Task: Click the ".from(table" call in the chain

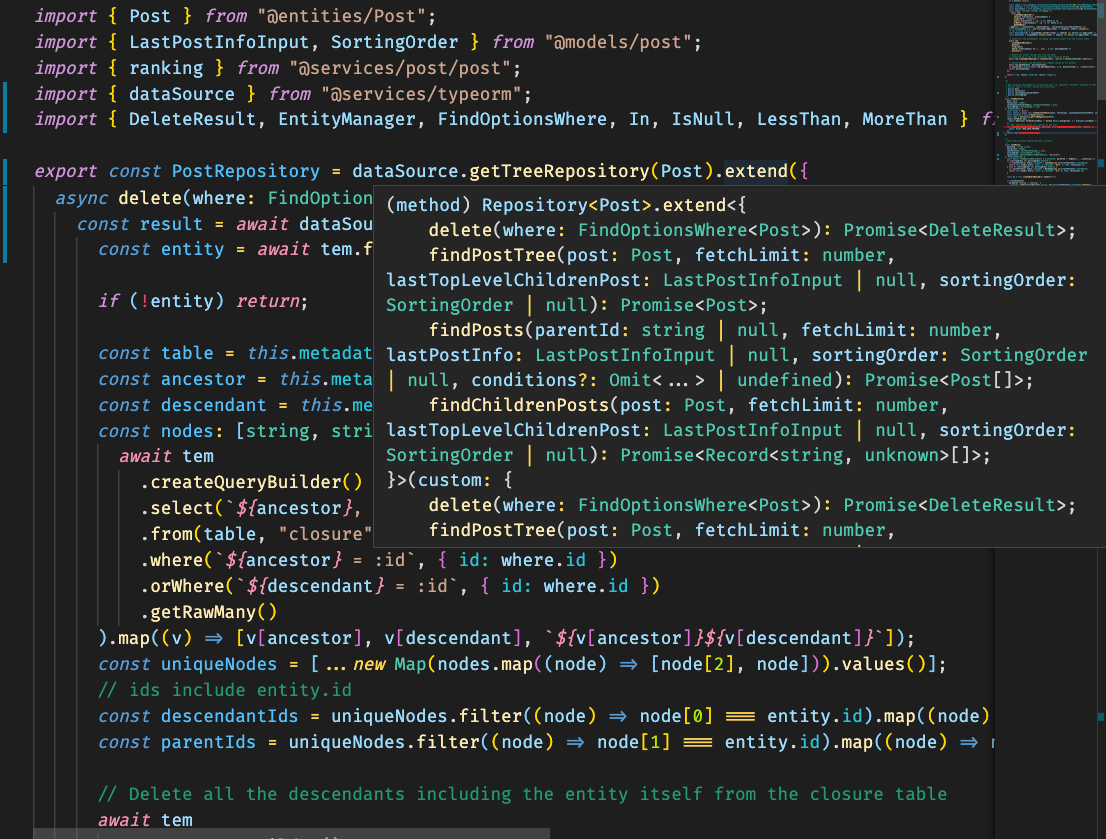Action: click(198, 535)
